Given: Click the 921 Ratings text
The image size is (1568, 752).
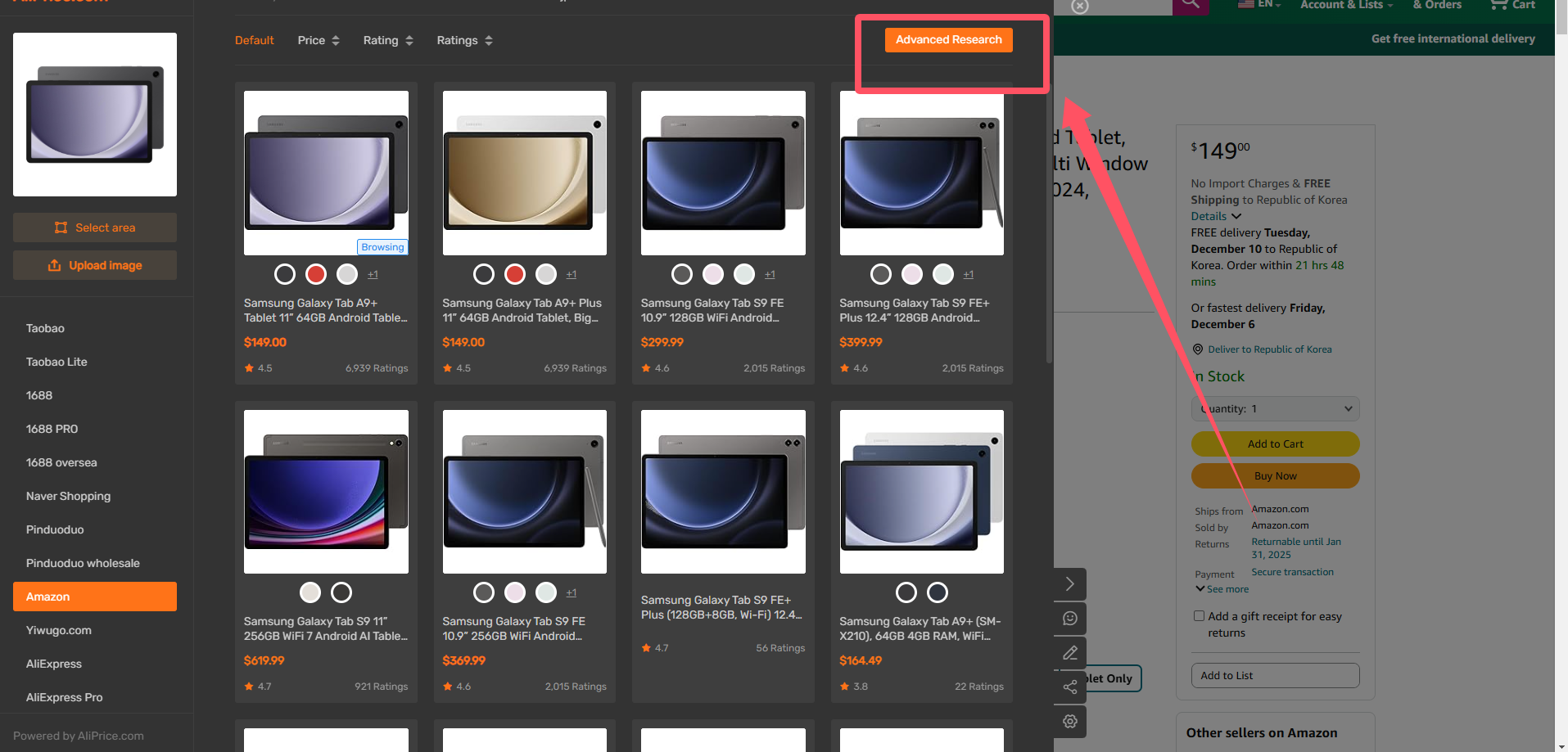Looking at the screenshot, I should [381, 687].
